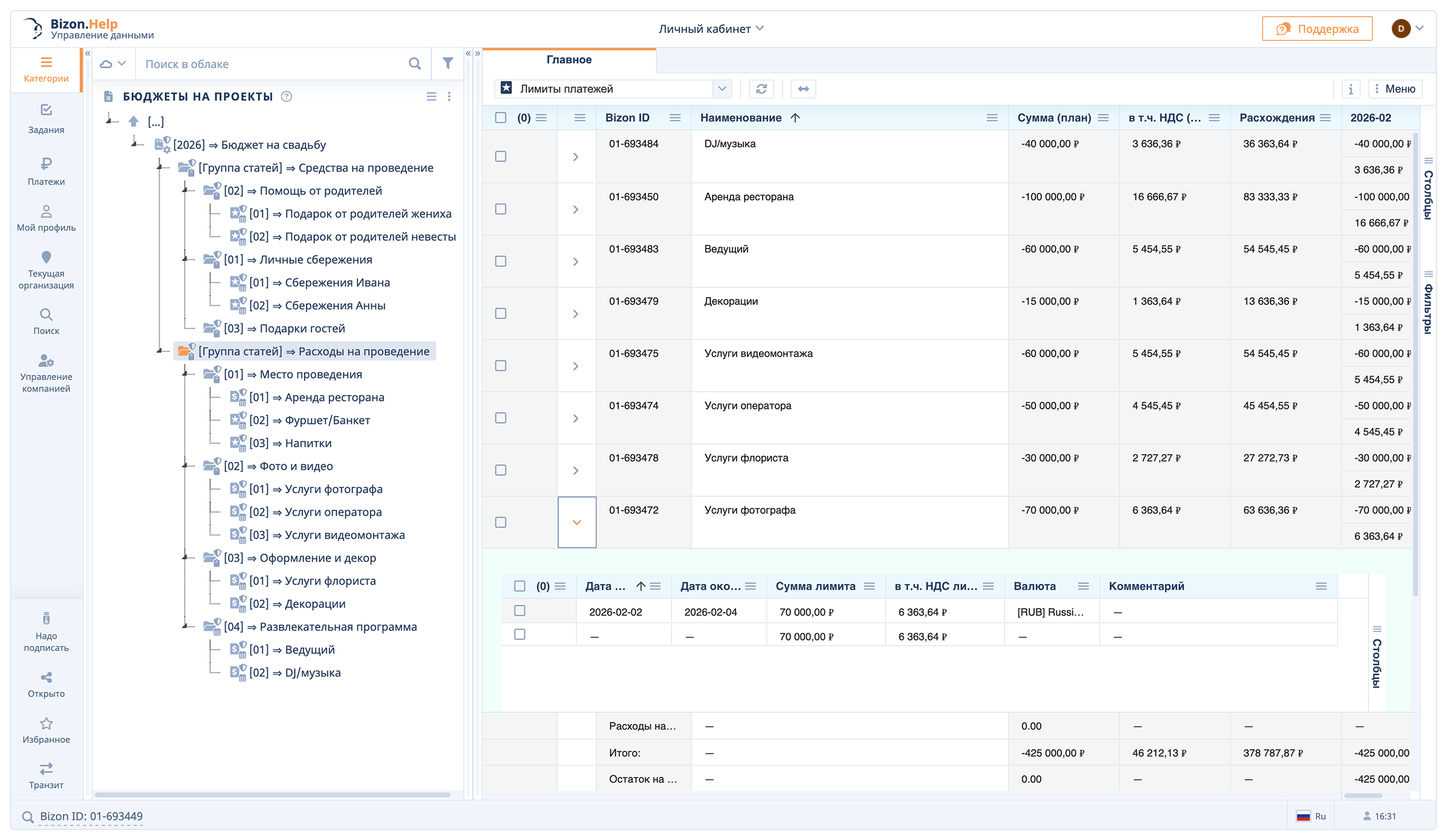Click the filter funnel icon
The image size is (1447, 840).
(448, 63)
